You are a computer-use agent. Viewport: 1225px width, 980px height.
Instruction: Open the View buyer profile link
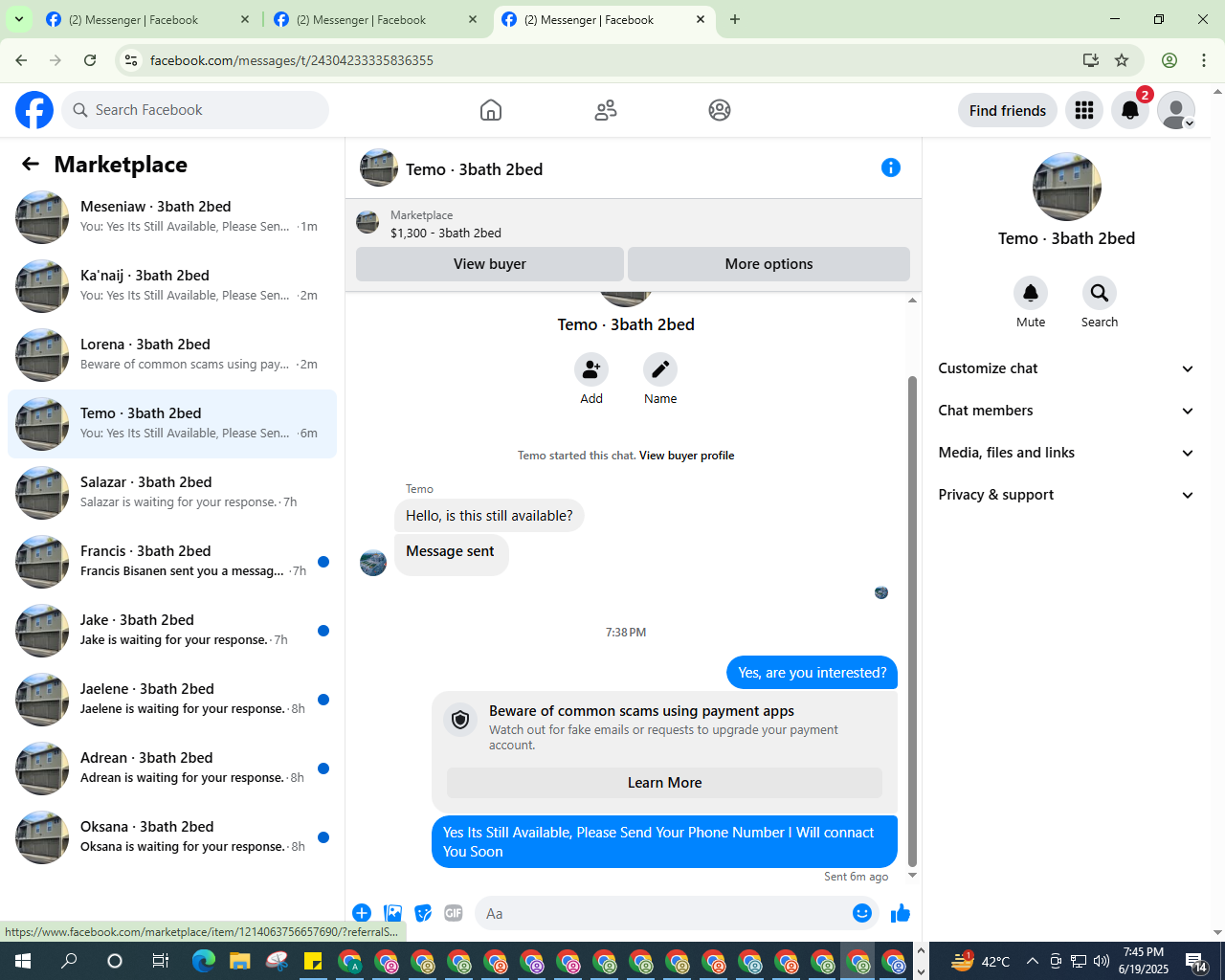[687, 456]
